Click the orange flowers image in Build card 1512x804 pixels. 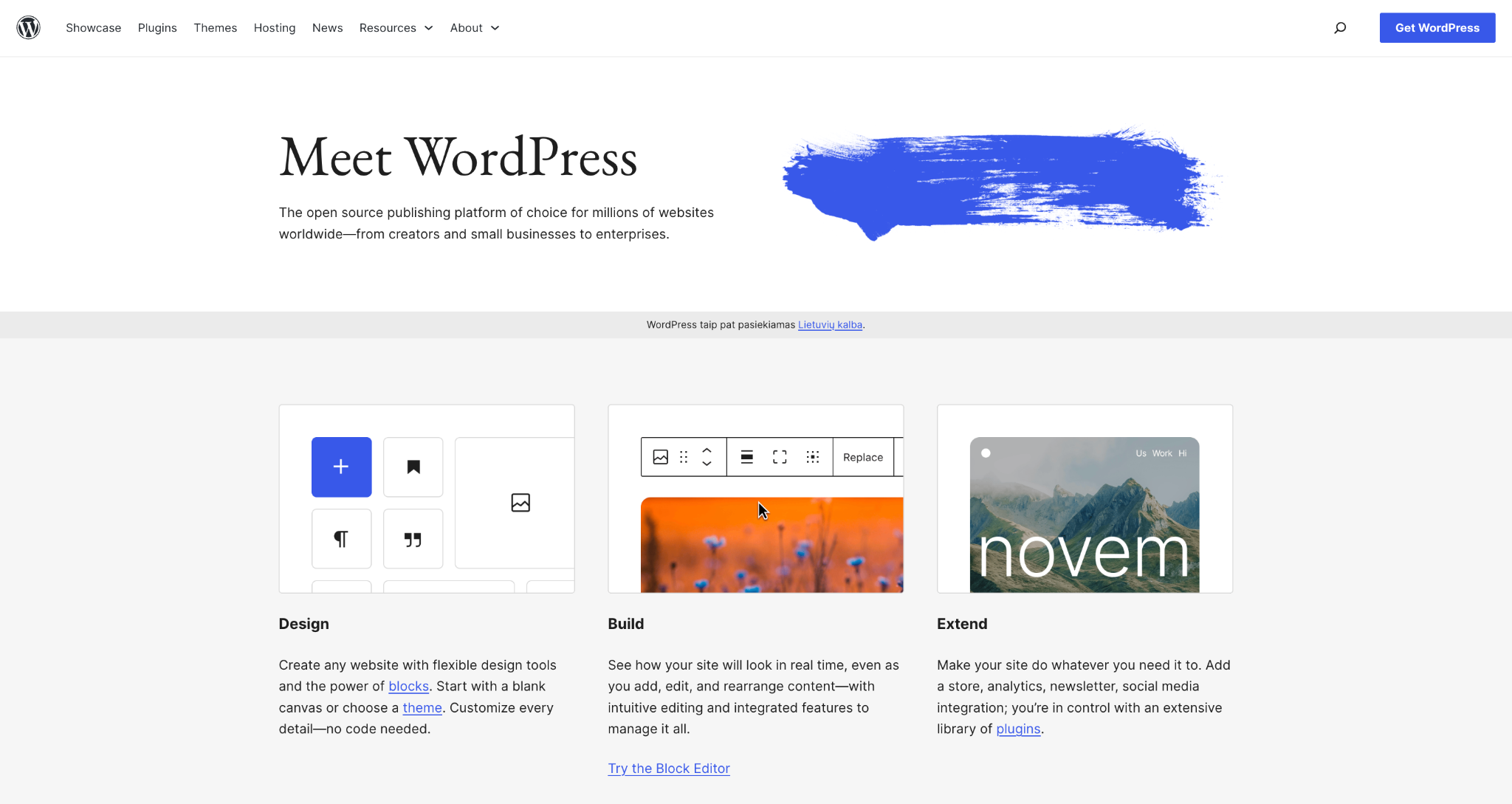pos(772,545)
